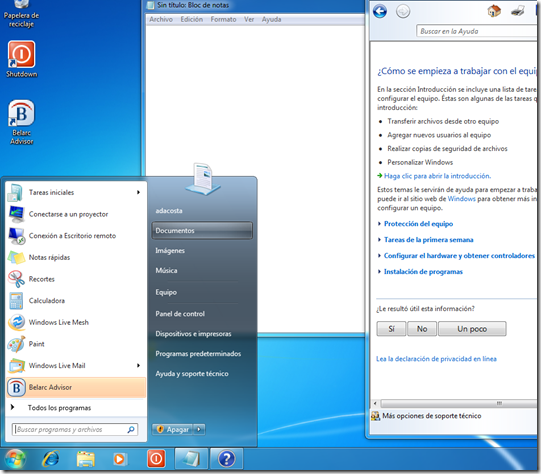Screen dimensions: 541x474
Task: Click the Más opciones de soporte técnico icon
Action: [375, 416]
